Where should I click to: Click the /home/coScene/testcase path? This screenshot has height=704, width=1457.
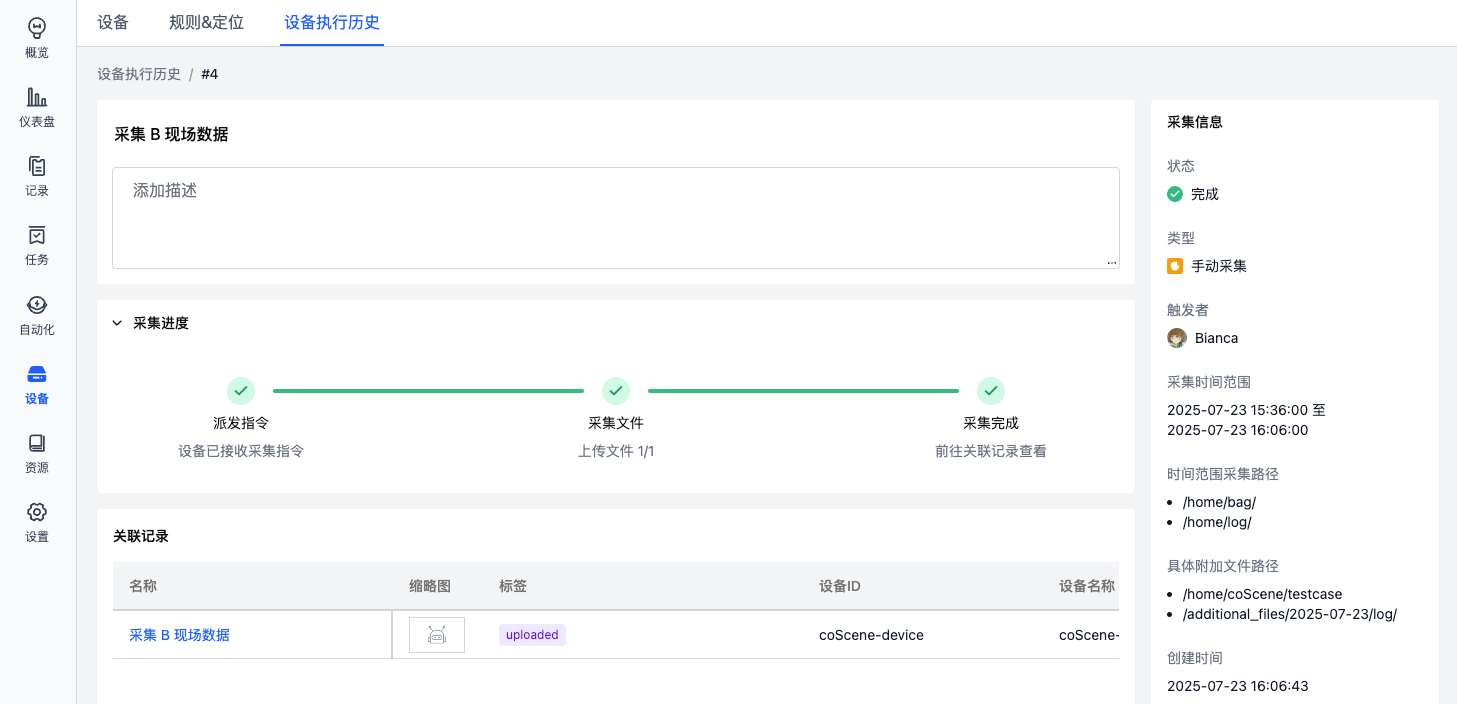tap(1262, 594)
